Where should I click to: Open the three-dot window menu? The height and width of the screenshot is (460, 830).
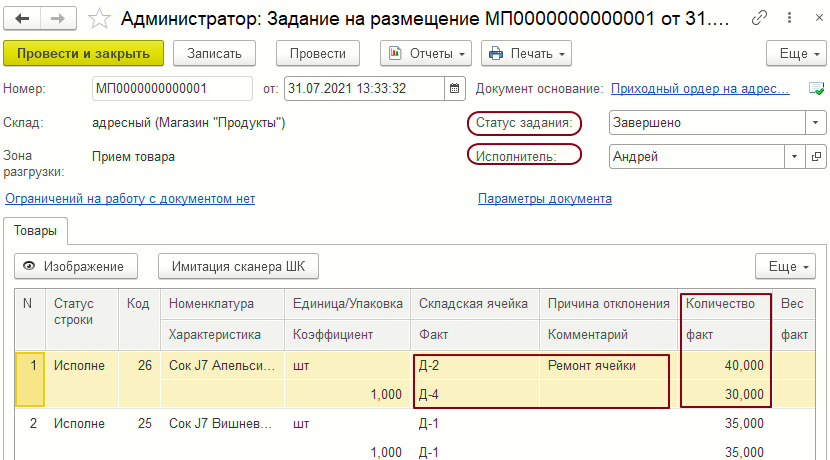[789, 19]
